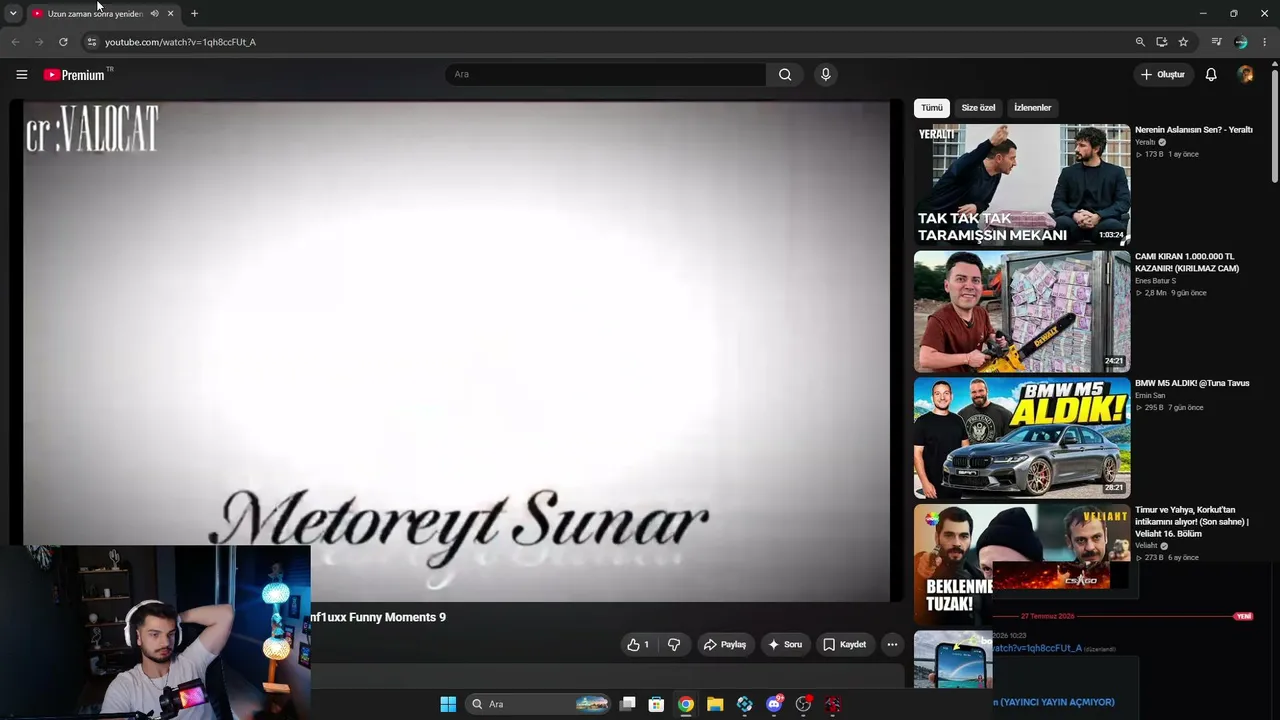The image size is (1280, 720).
Task: Open a new Chrome tab
Action: tap(194, 14)
